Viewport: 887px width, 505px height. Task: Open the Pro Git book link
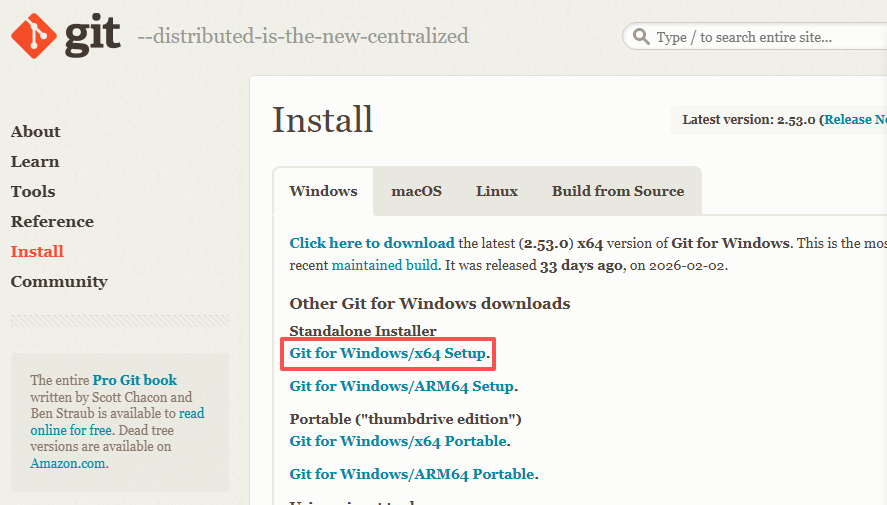pos(135,380)
